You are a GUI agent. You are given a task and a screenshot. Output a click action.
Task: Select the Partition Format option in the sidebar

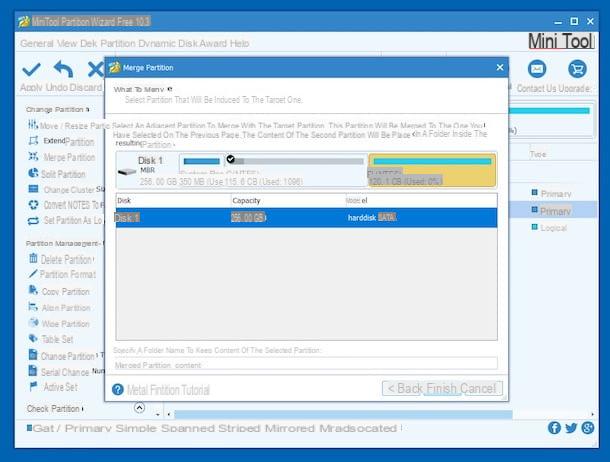(62, 275)
